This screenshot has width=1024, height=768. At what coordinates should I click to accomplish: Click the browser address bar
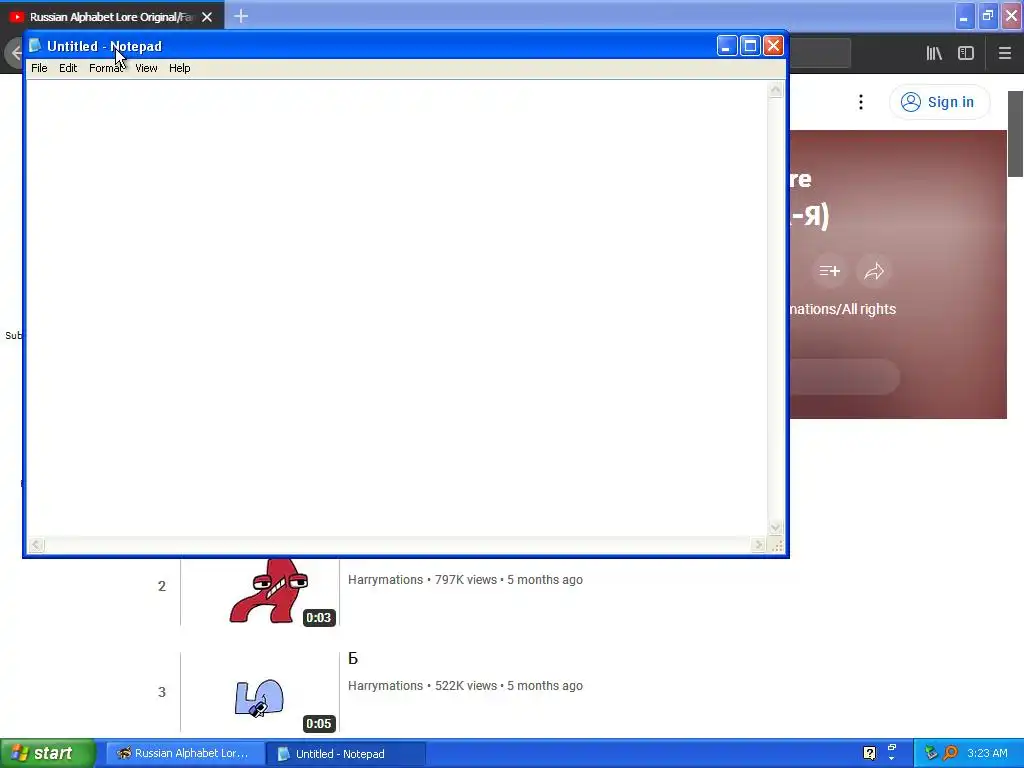point(820,53)
